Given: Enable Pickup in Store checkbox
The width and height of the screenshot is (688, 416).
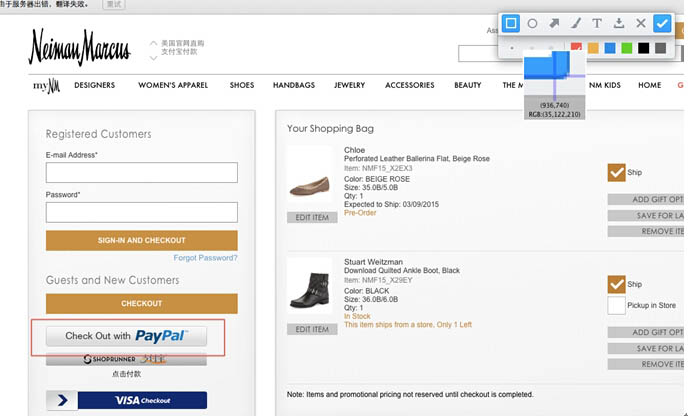Looking at the screenshot, I should [x=616, y=305].
